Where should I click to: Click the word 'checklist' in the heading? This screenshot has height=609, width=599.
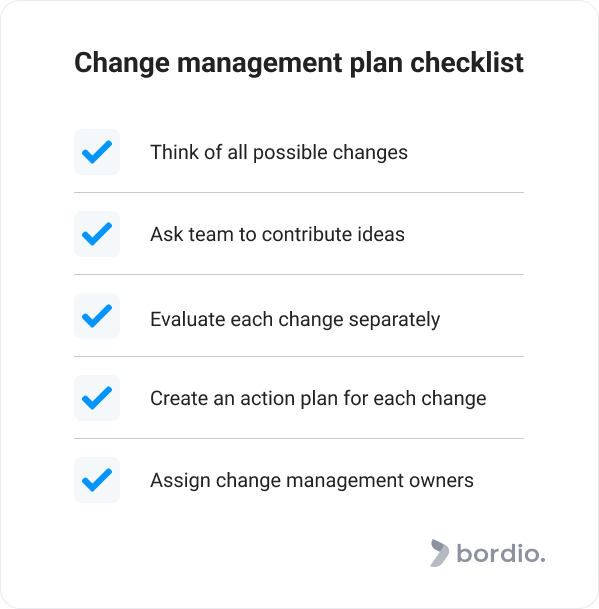click(467, 62)
